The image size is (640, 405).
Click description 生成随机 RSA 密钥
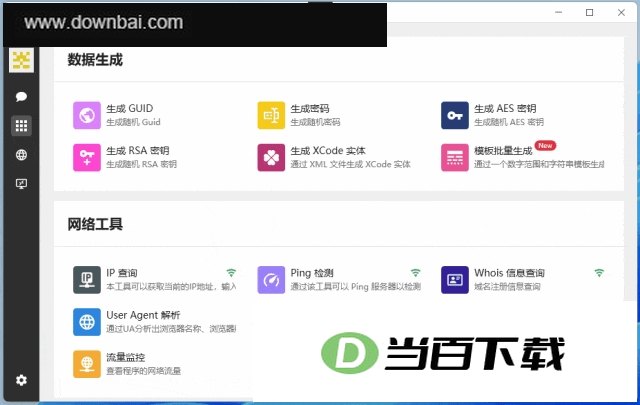click(x=141, y=164)
